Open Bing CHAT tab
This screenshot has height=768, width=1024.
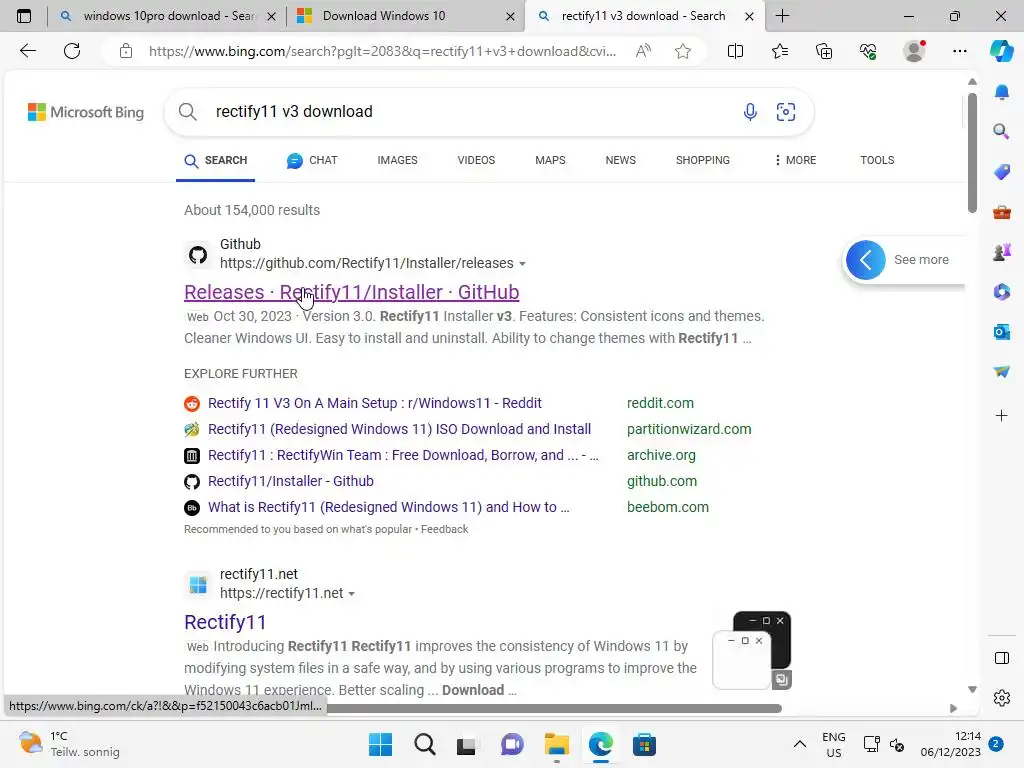pos(312,160)
